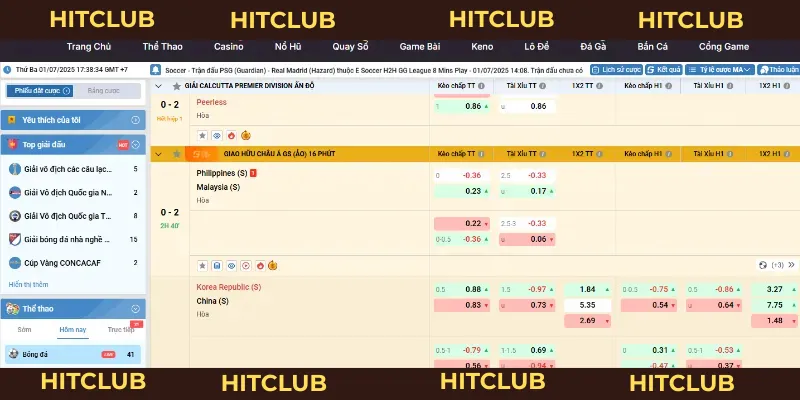Screen dimensions: 800x400
Task: Open Bắn Cá in navigation bar
Action: click(x=653, y=46)
